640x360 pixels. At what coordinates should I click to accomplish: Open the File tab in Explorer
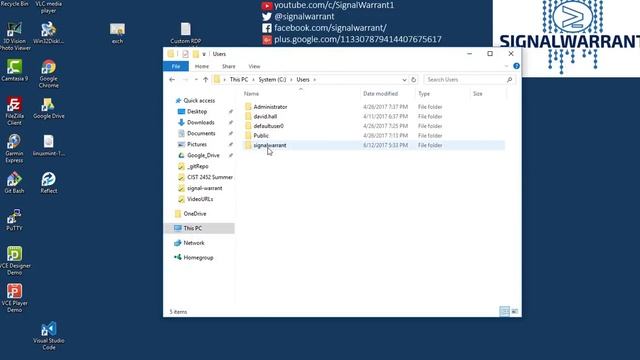(176, 66)
